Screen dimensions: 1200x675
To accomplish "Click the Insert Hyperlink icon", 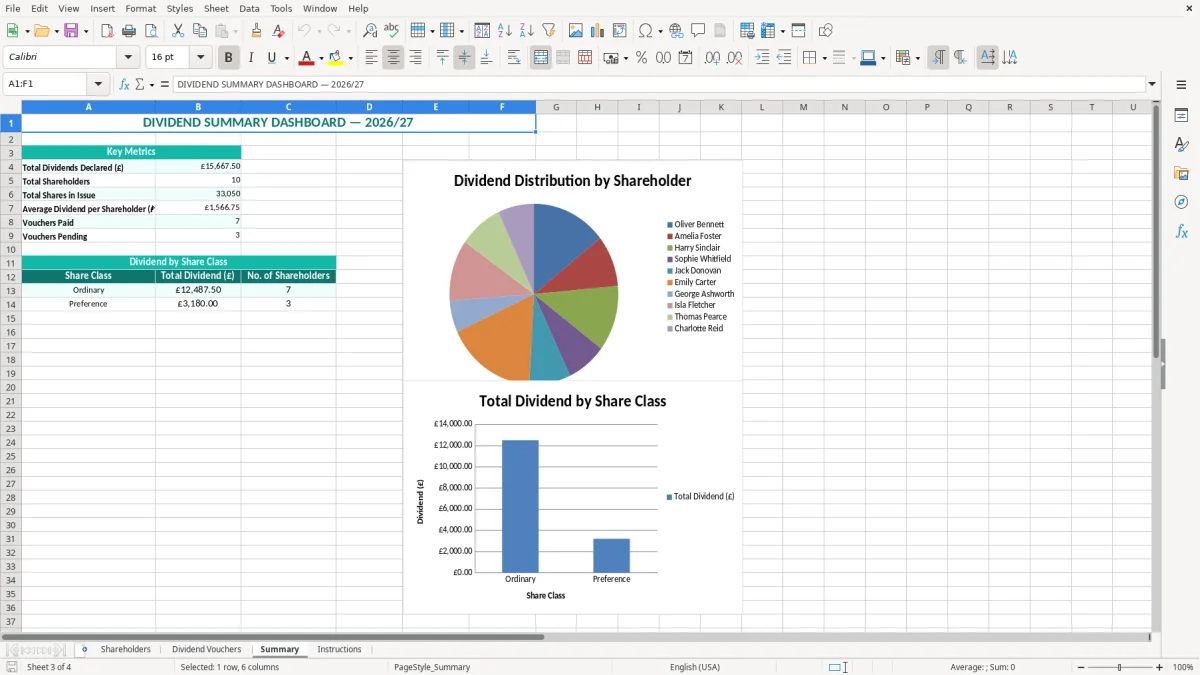I will tap(676, 31).
